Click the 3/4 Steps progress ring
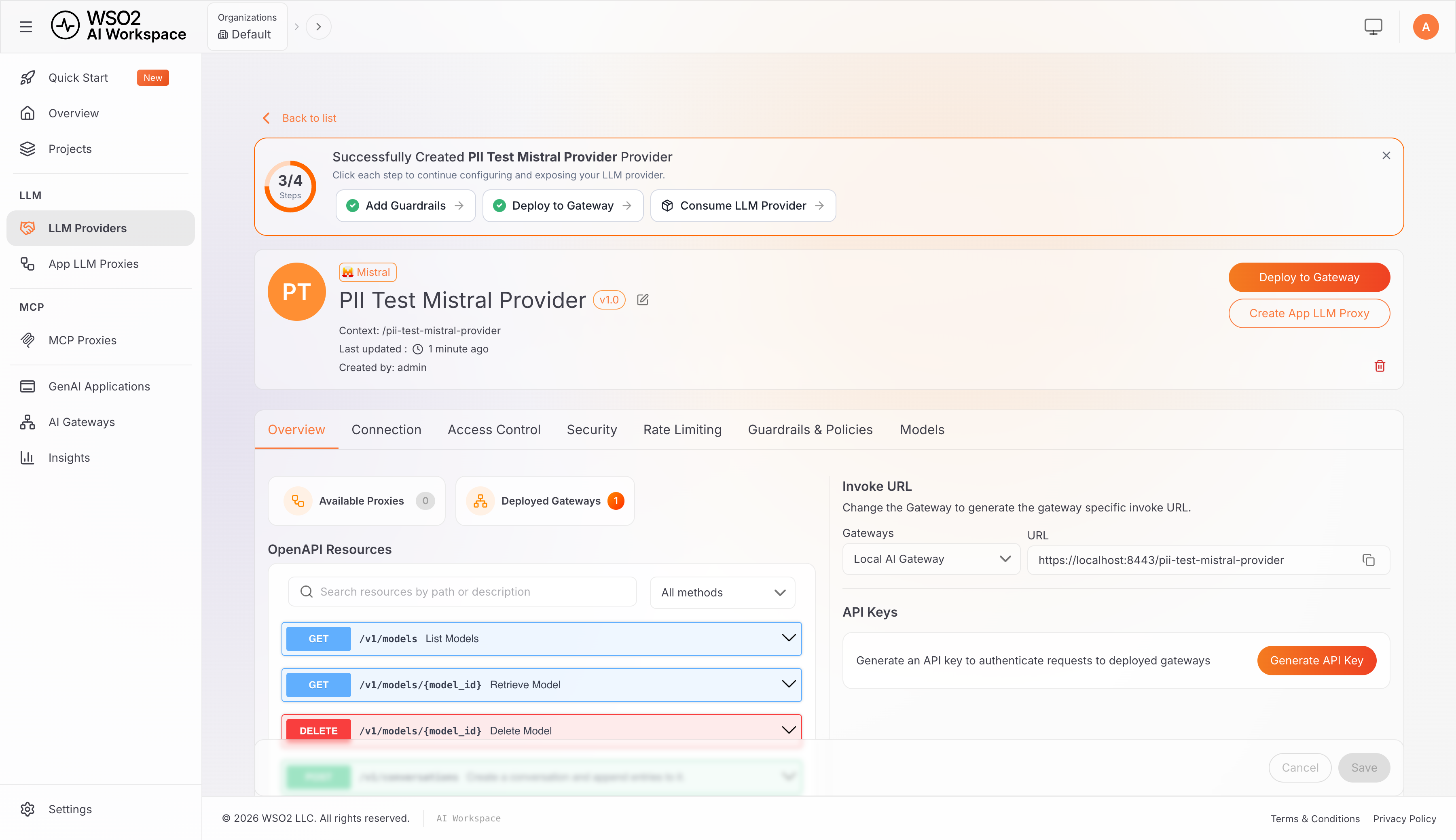The width and height of the screenshot is (1456, 840). click(290, 187)
